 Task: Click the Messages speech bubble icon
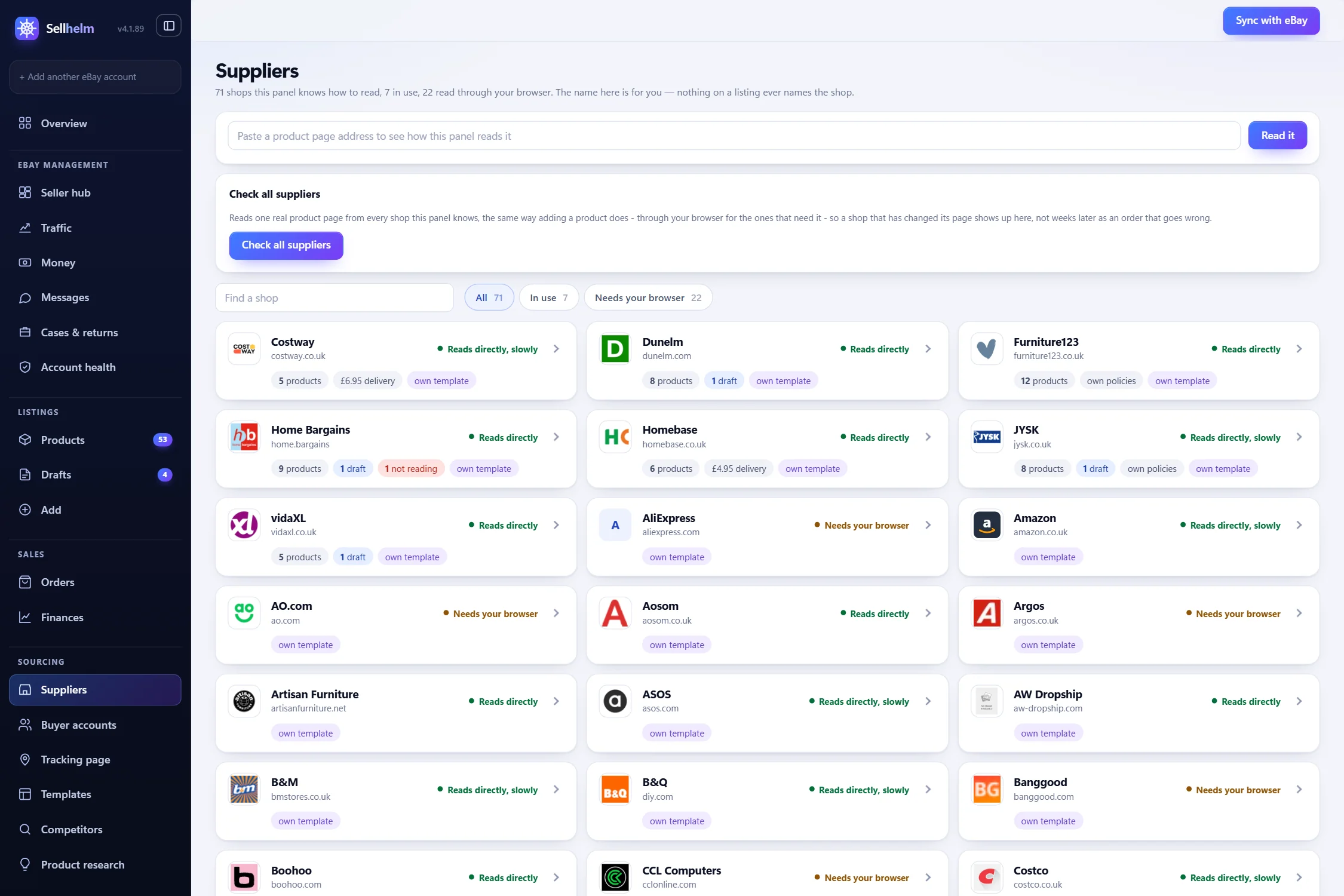[25, 297]
